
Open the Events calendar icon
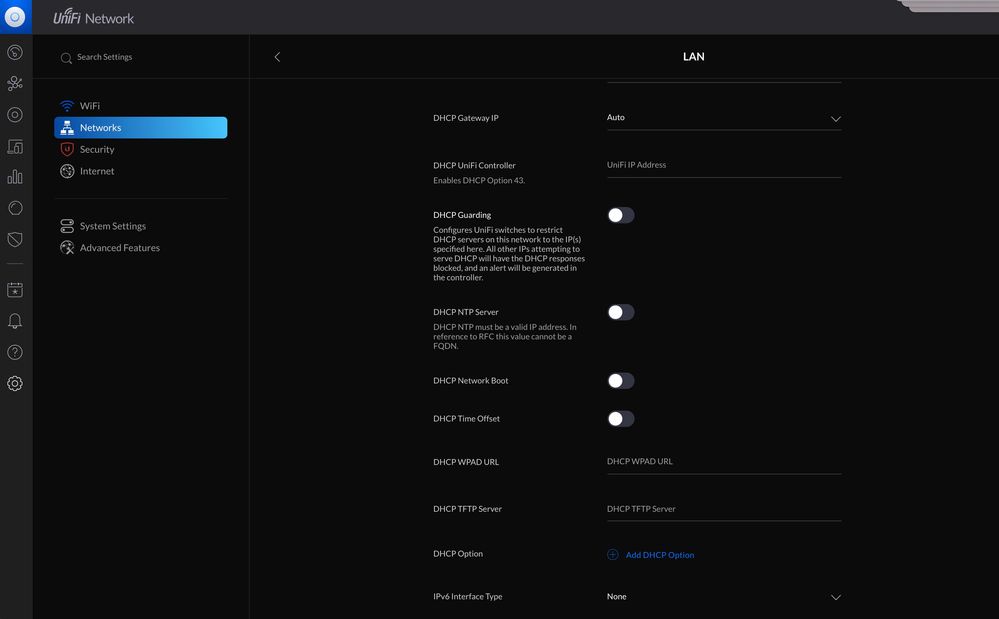pos(15,290)
